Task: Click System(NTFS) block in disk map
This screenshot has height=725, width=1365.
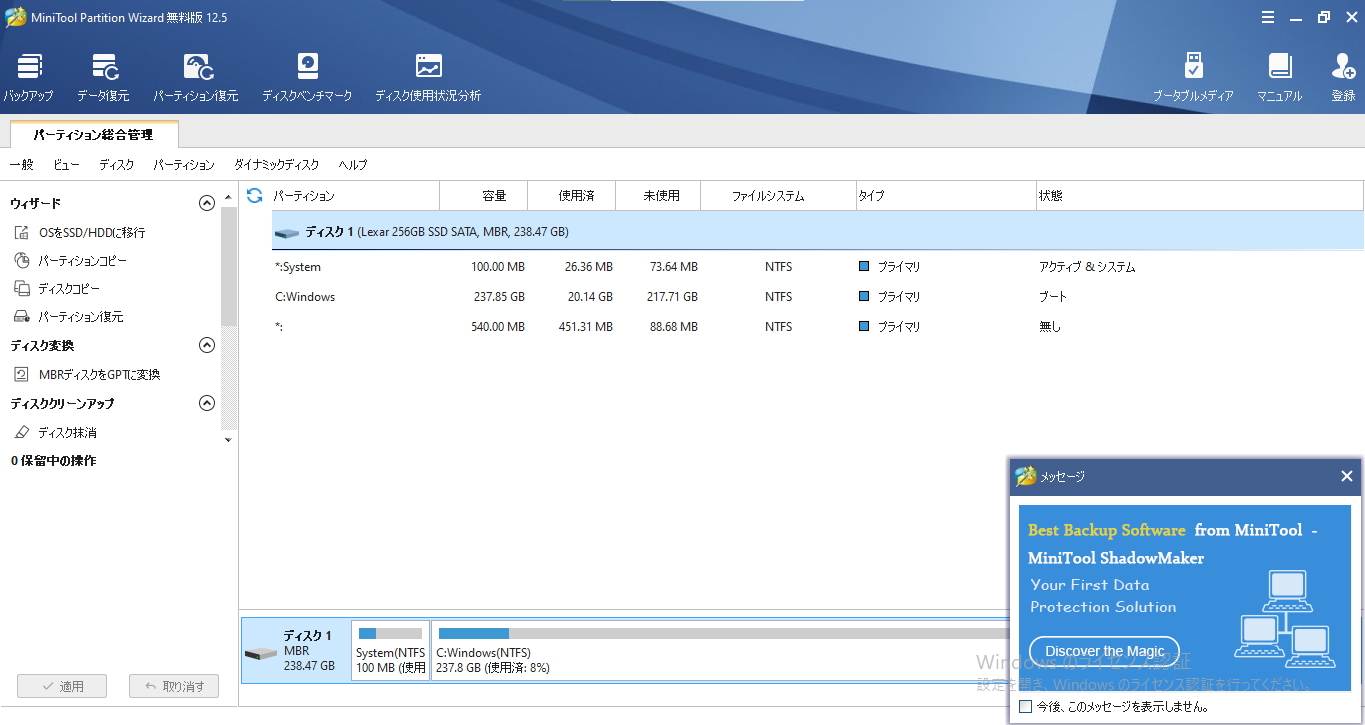Action: coord(390,651)
